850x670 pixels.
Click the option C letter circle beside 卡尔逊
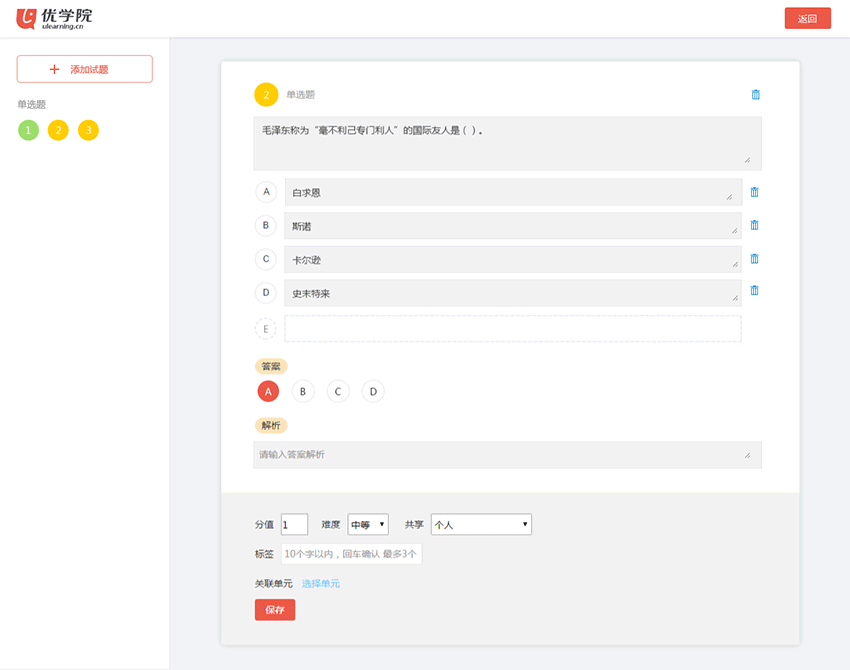tap(266, 259)
